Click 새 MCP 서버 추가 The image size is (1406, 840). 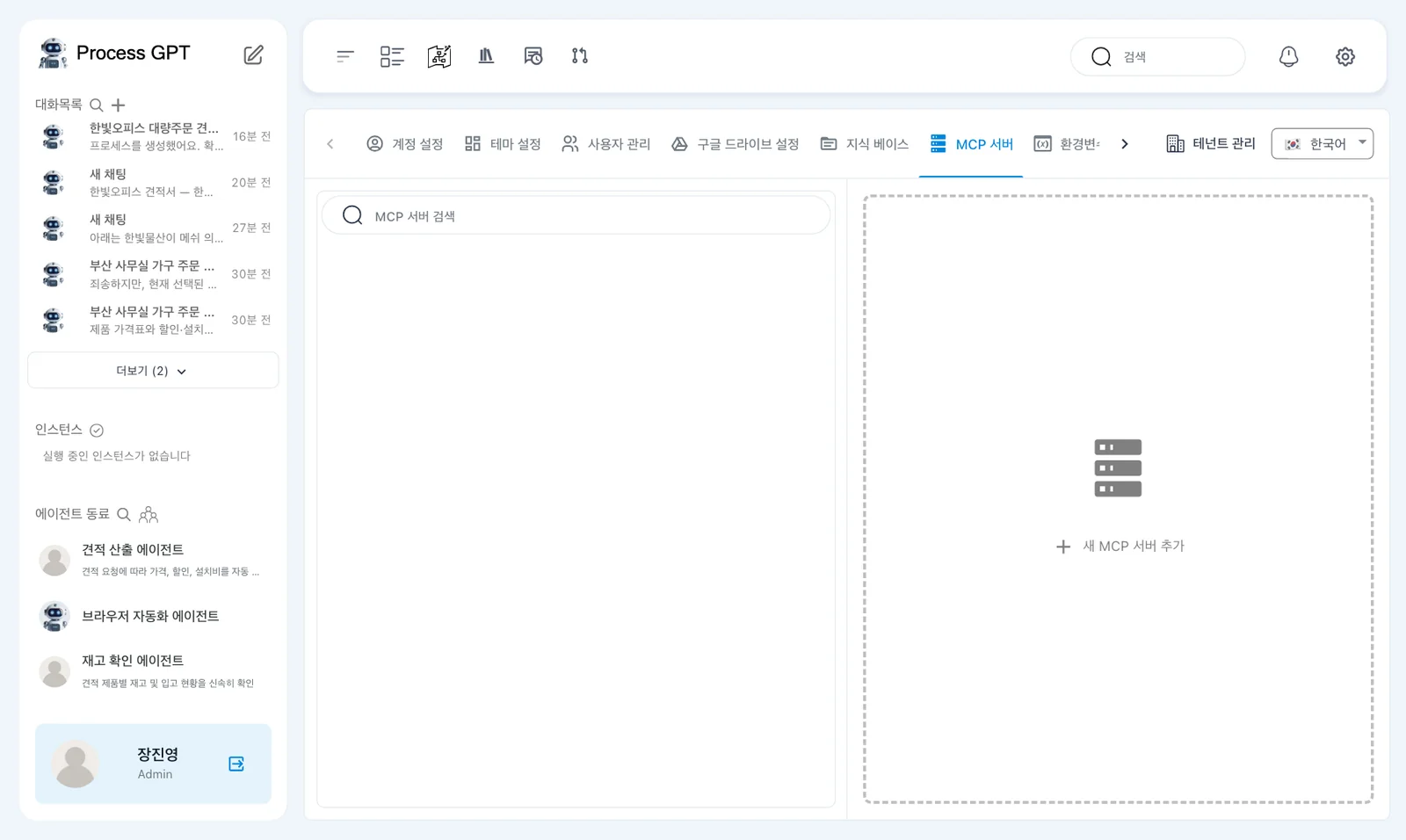1120,547
